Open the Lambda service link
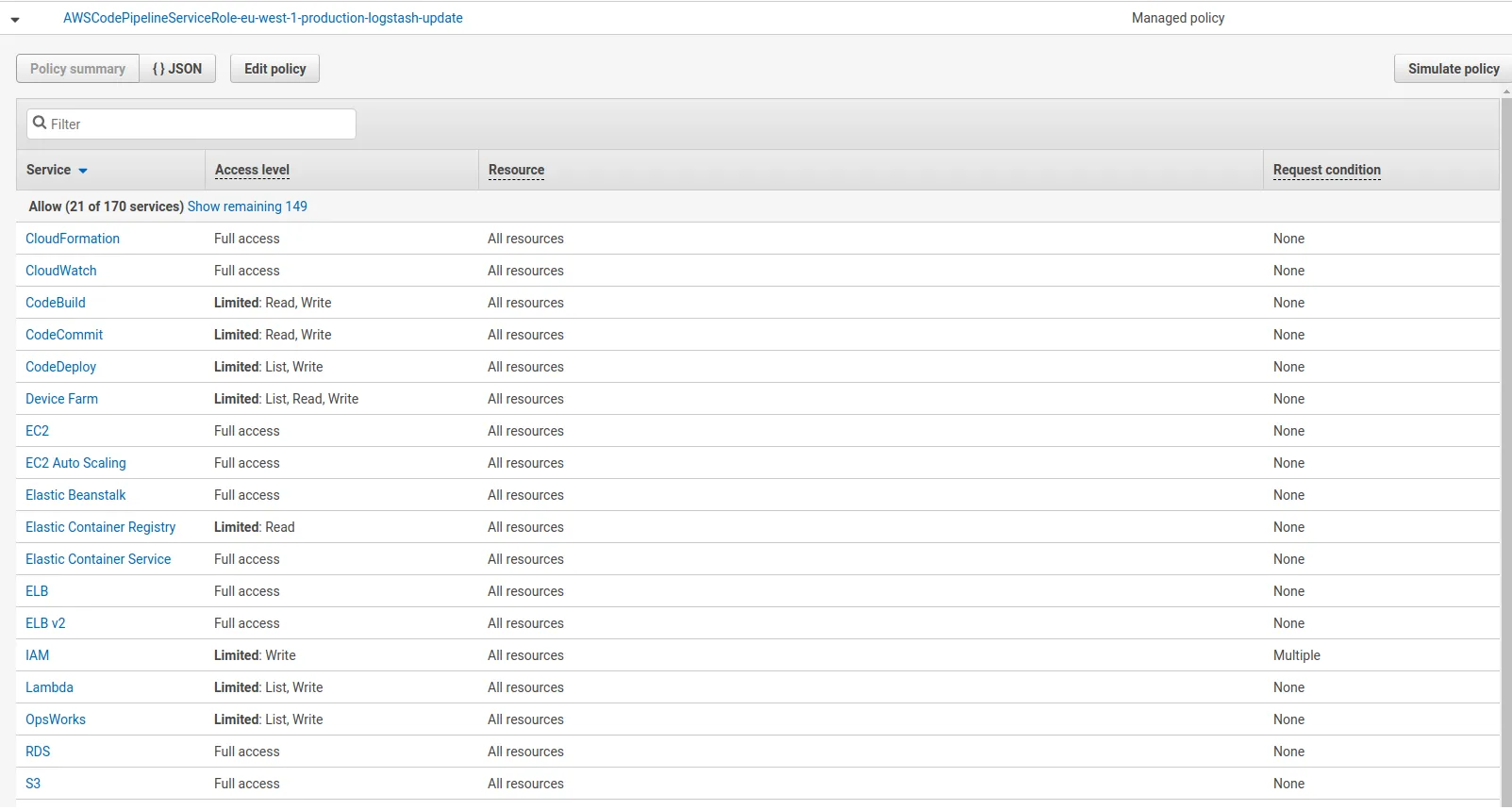1512x810 pixels. 49,687
